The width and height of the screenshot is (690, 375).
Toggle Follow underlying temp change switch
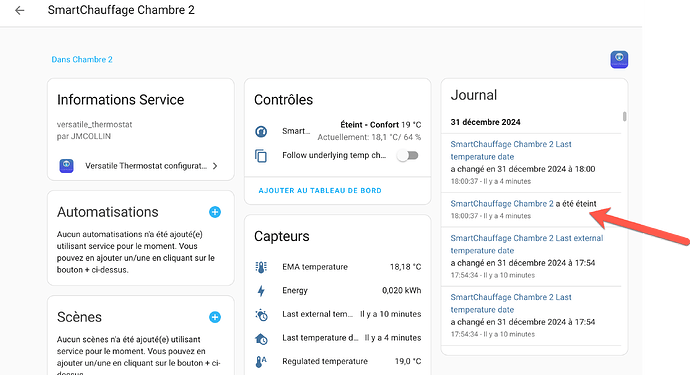coord(407,155)
